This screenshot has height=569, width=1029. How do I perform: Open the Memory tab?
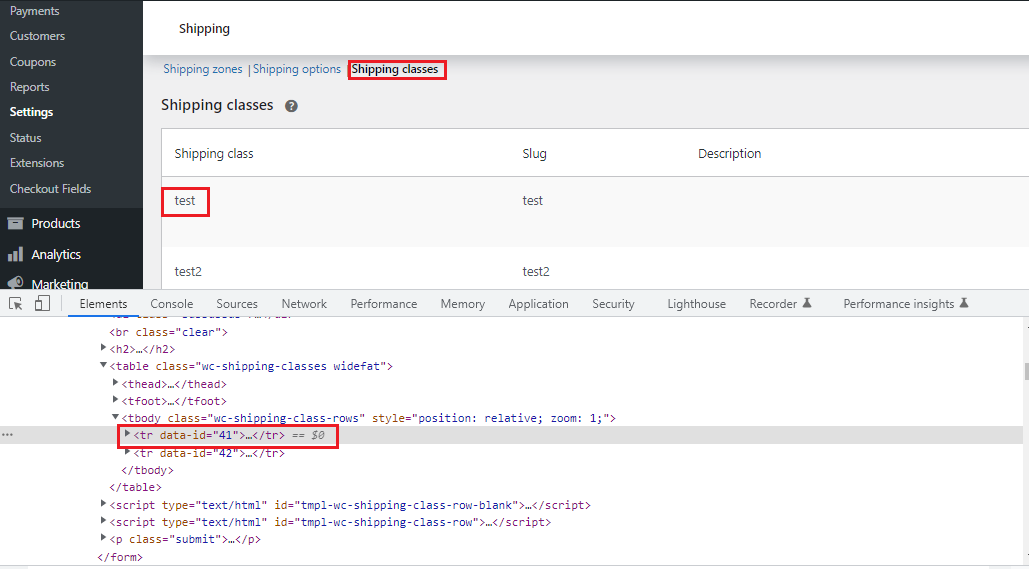point(463,304)
